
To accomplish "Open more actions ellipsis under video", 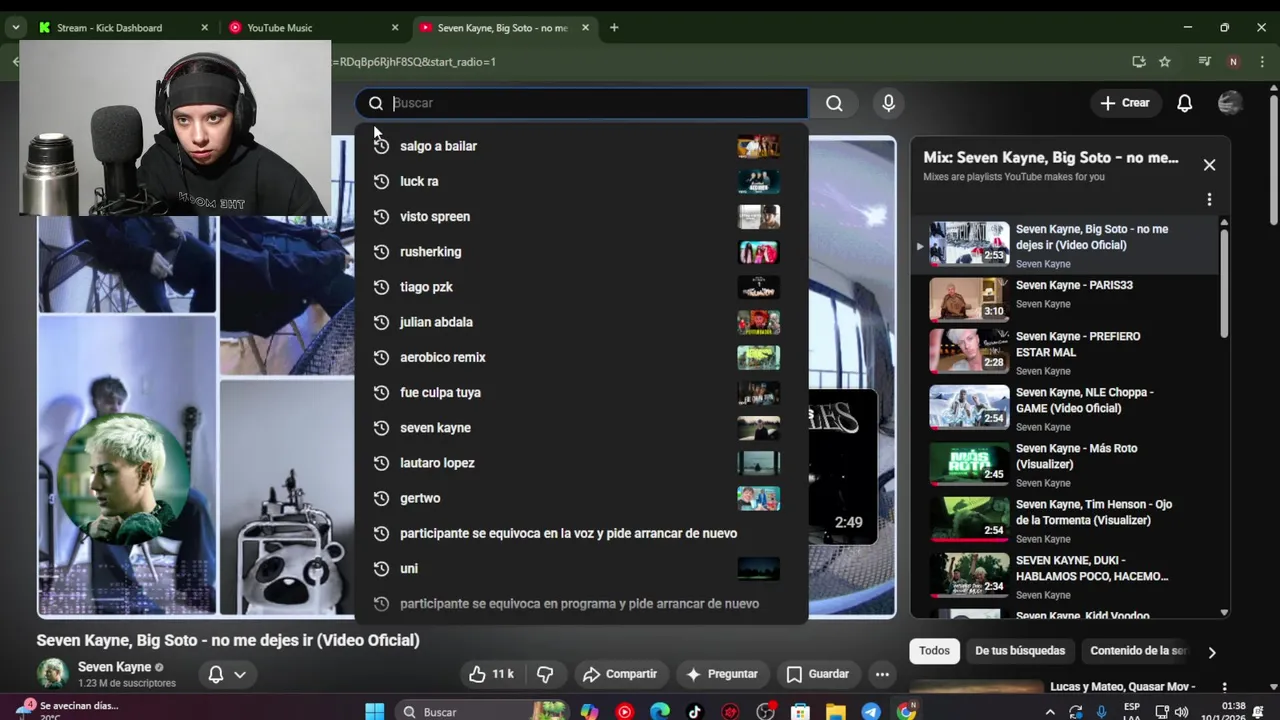I will (882, 674).
